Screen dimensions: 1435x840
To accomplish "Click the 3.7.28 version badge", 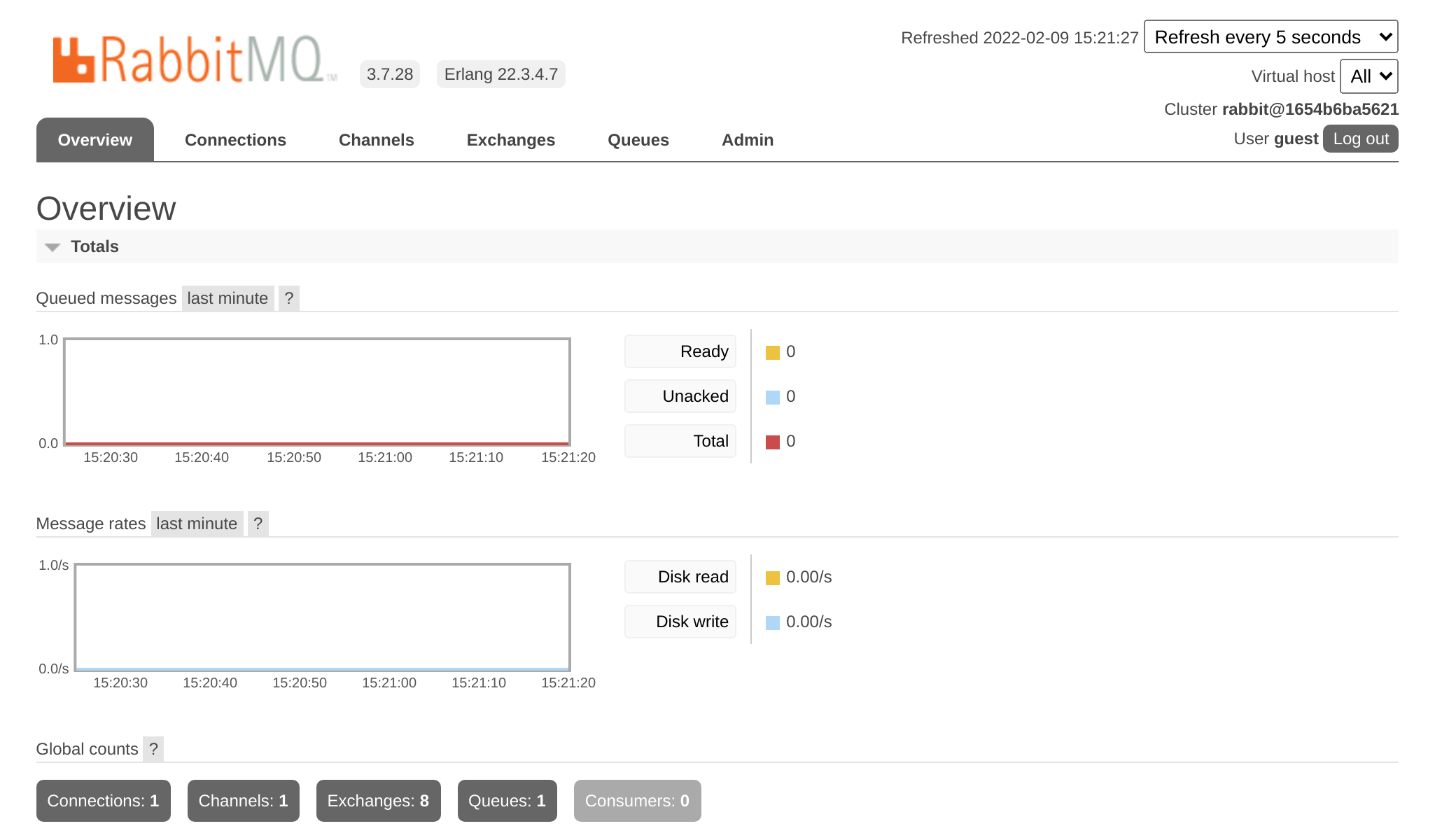I will click(390, 73).
